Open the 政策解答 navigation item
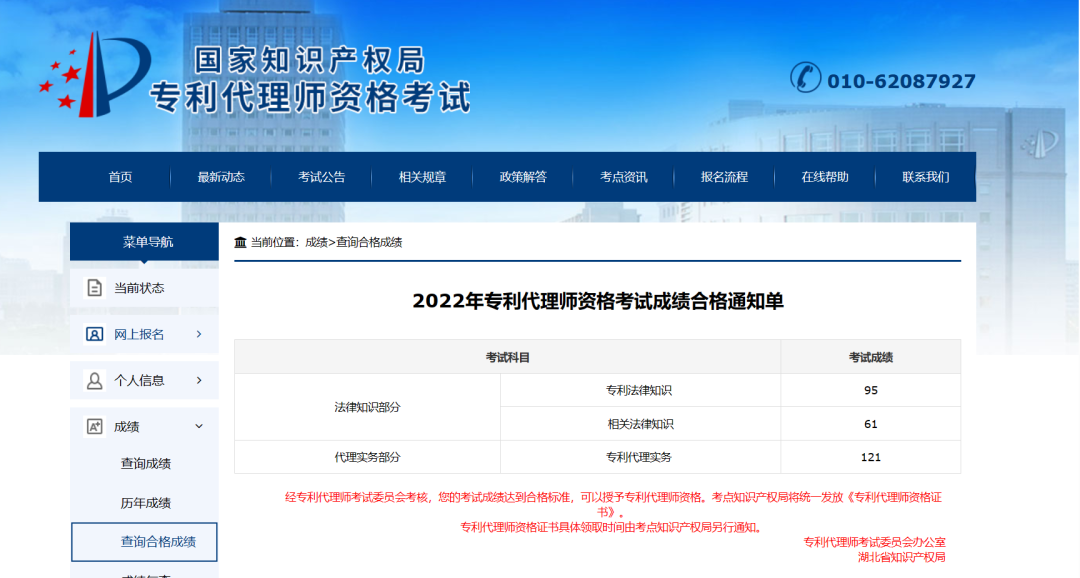 [523, 177]
